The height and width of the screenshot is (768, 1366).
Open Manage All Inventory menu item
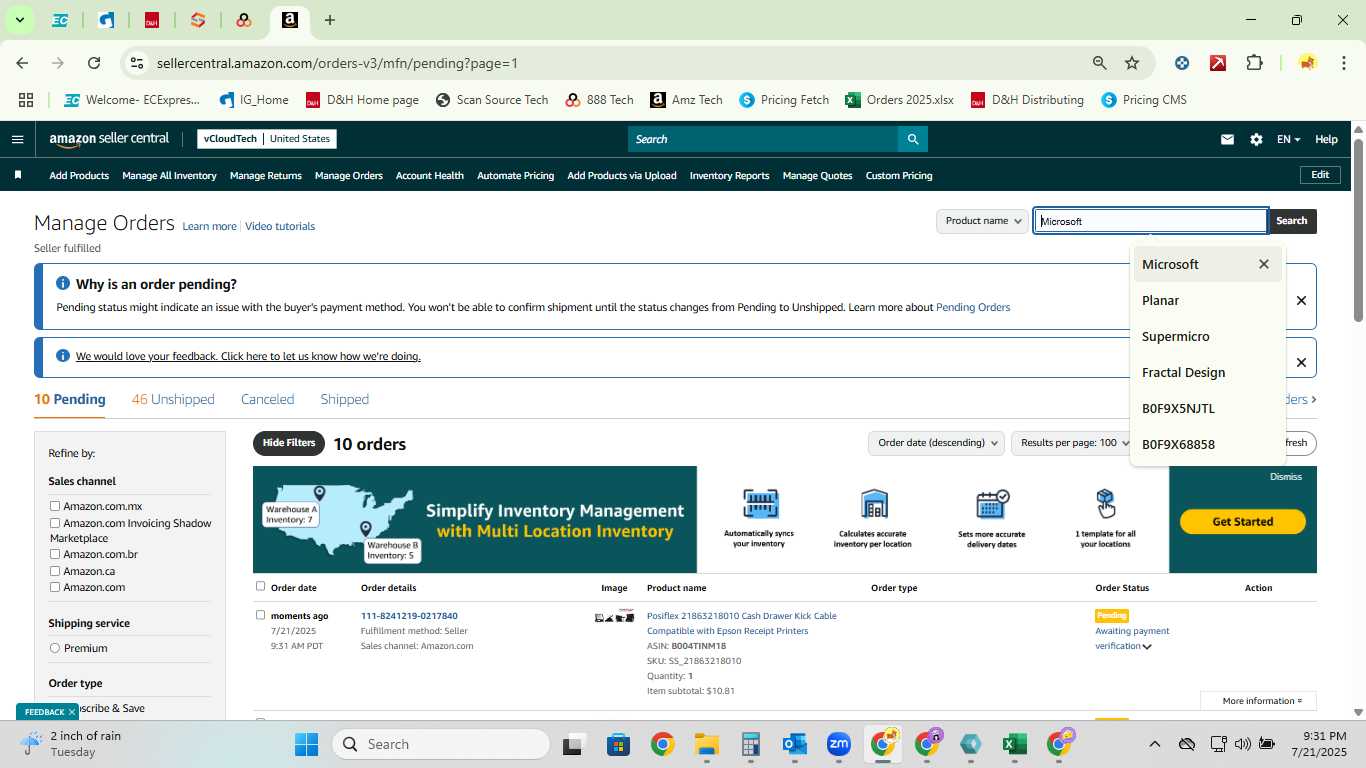tap(169, 175)
